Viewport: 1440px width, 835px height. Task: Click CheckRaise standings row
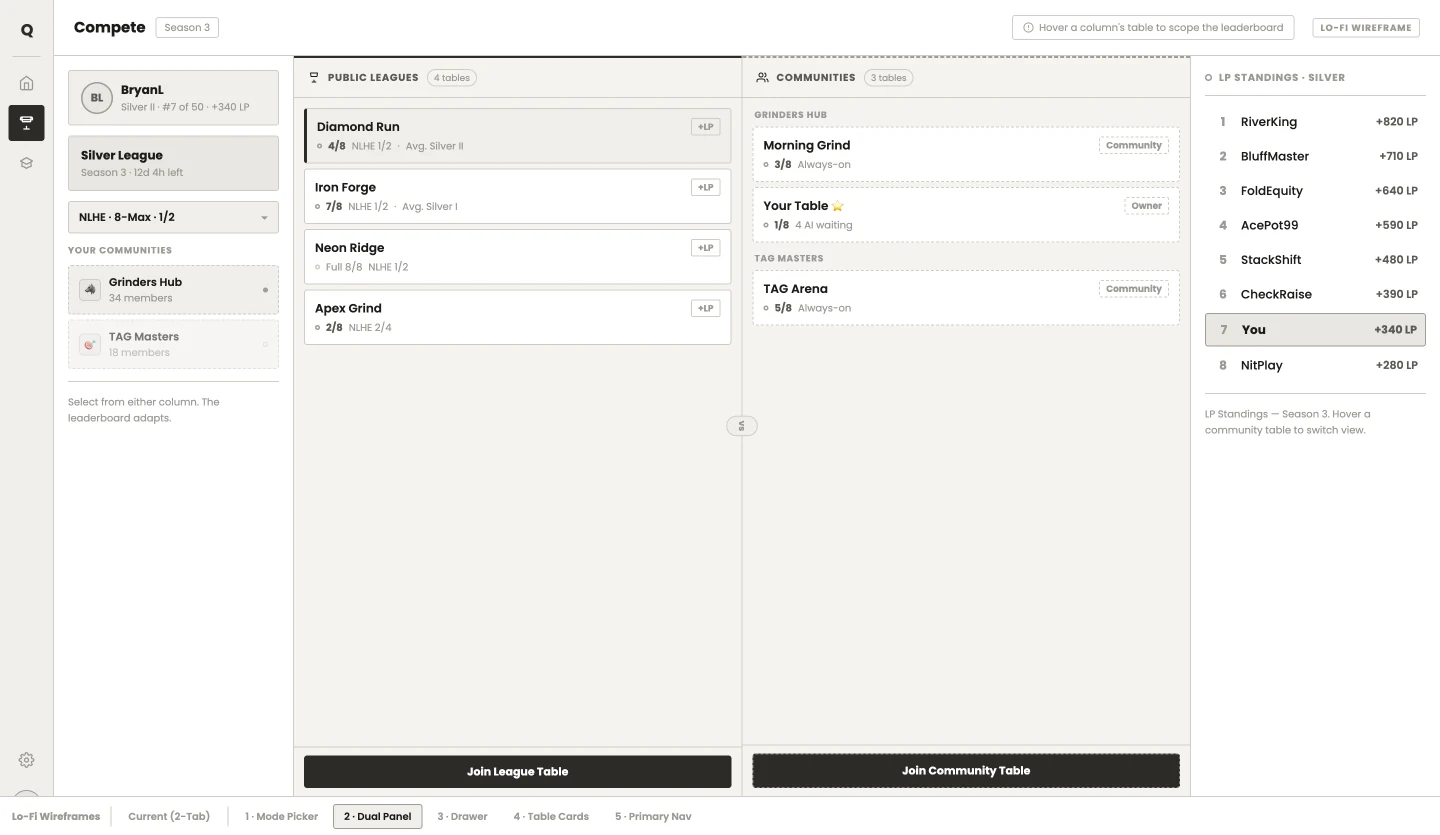(1315, 294)
